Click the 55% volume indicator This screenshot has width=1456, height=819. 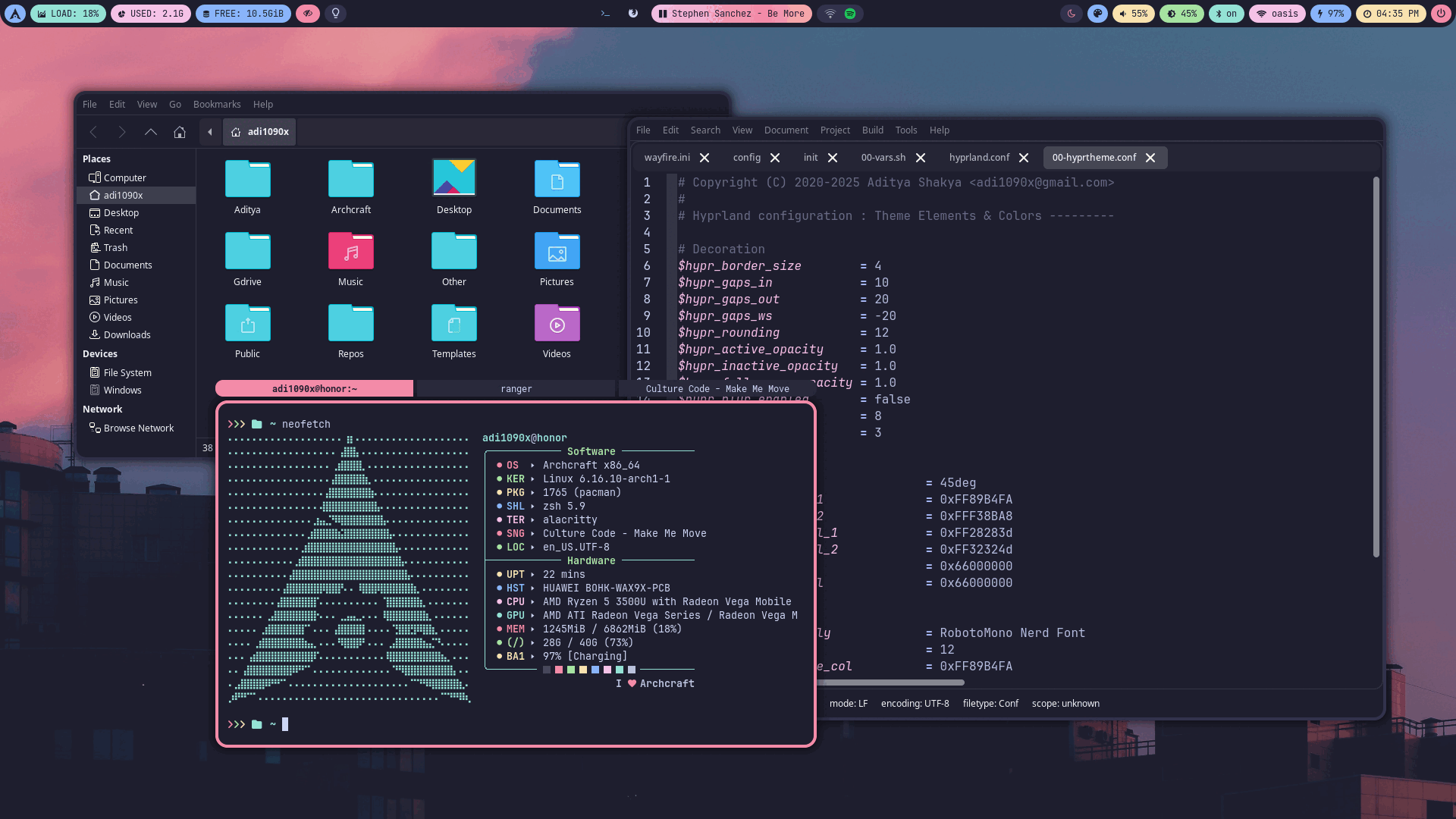[1134, 14]
